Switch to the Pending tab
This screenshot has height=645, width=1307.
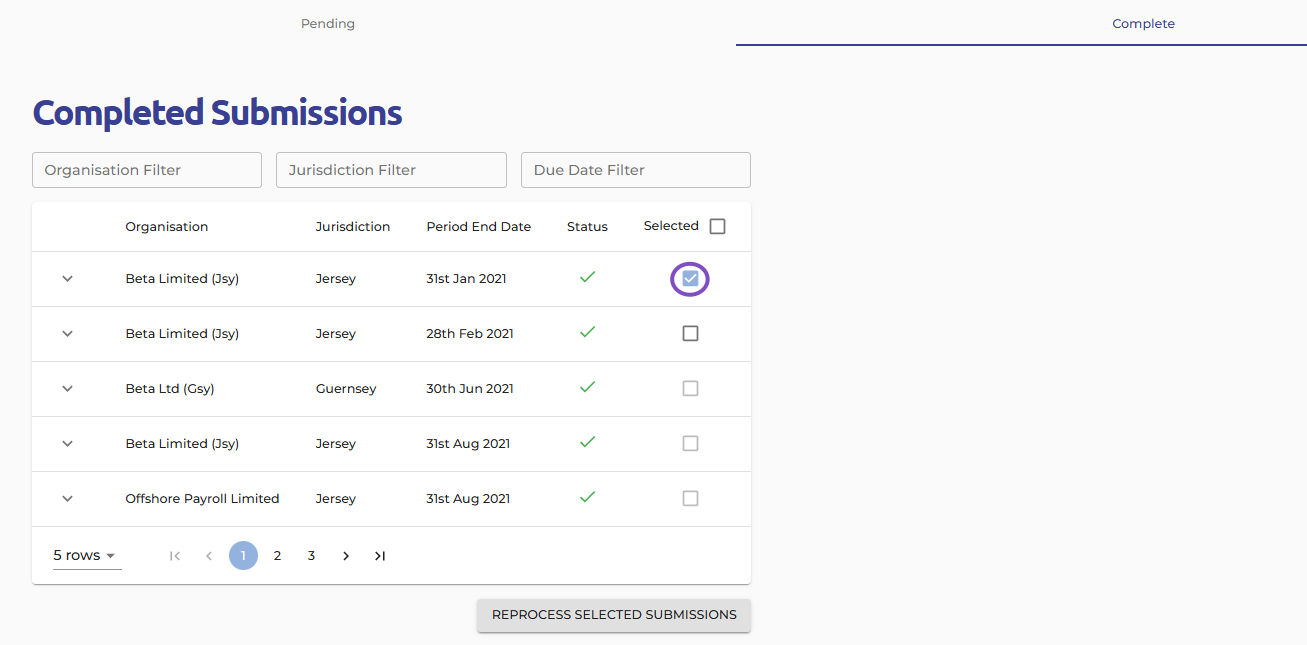tap(328, 23)
